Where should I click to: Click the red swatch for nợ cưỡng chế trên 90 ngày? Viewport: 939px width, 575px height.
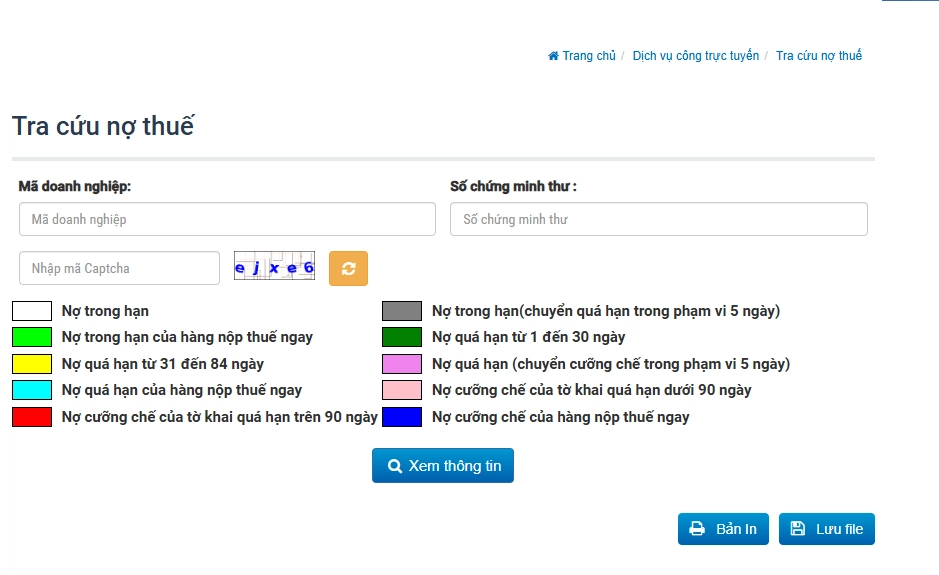coord(32,417)
